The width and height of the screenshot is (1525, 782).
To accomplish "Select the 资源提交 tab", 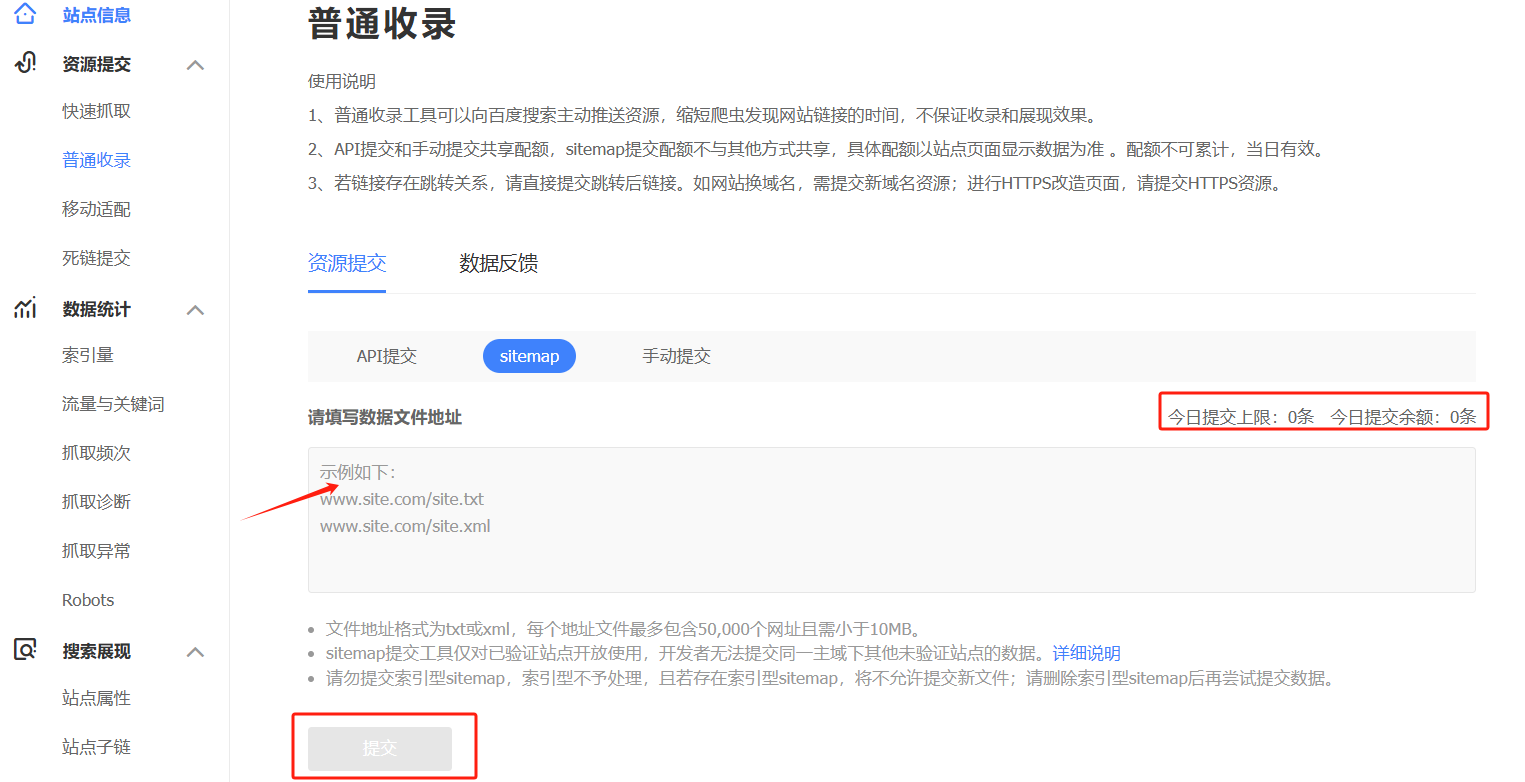I will pyautogui.click(x=346, y=263).
